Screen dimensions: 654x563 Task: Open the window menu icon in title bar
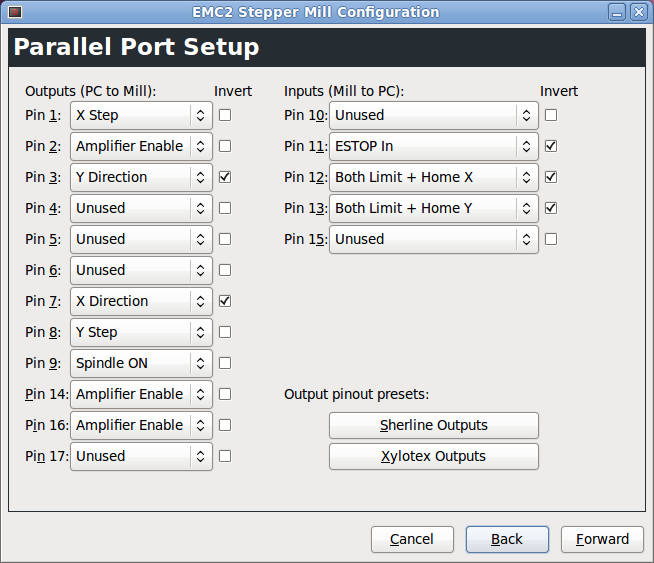click(x=15, y=12)
